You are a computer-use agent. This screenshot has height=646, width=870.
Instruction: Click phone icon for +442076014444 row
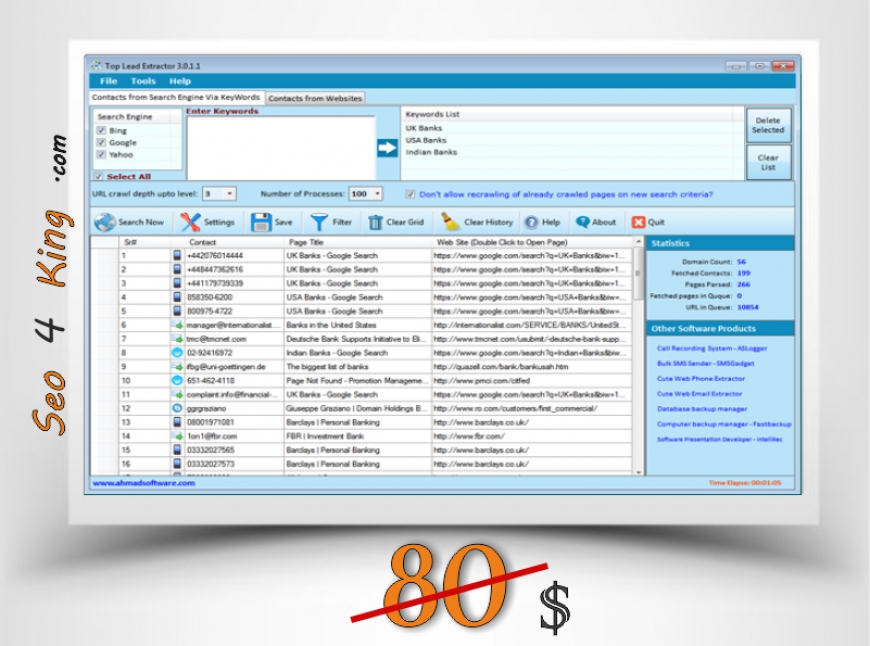pyautogui.click(x=177, y=255)
